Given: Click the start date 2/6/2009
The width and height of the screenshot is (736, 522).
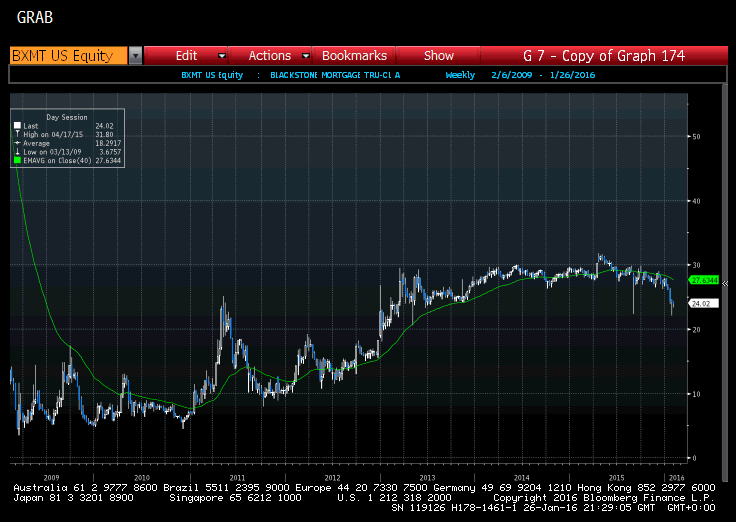Looking at the screenshot, I should (x=512, y=75).
